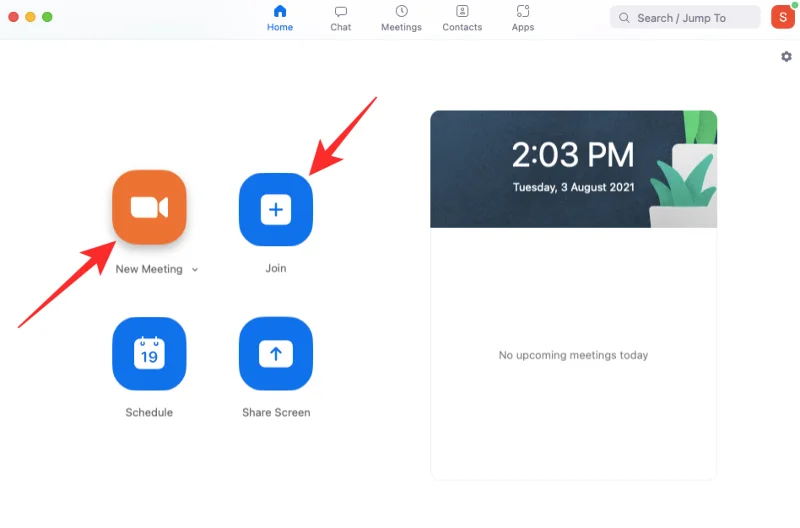Click the 2:03 PM clock banner
This screenshot has width=800, height=528.
[573, 168]
